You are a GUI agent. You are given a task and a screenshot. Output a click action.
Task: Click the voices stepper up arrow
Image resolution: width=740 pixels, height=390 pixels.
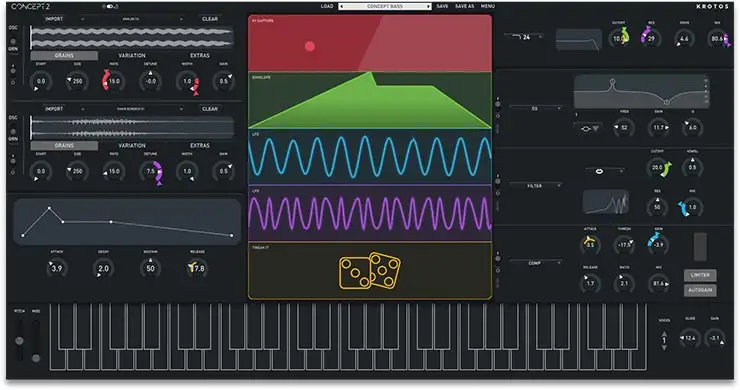pyautogui.click(x=664, y=333)
